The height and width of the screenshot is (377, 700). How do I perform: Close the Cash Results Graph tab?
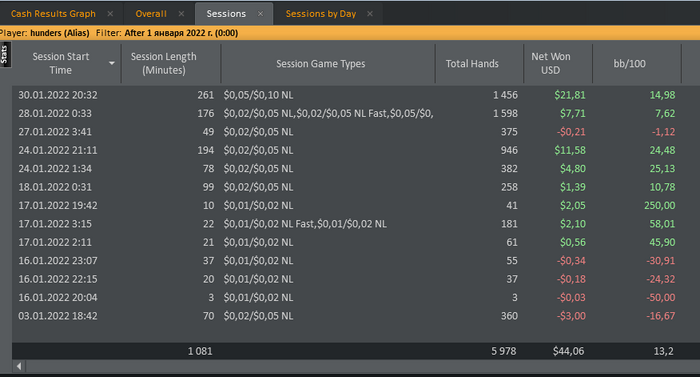coord(110,14)
